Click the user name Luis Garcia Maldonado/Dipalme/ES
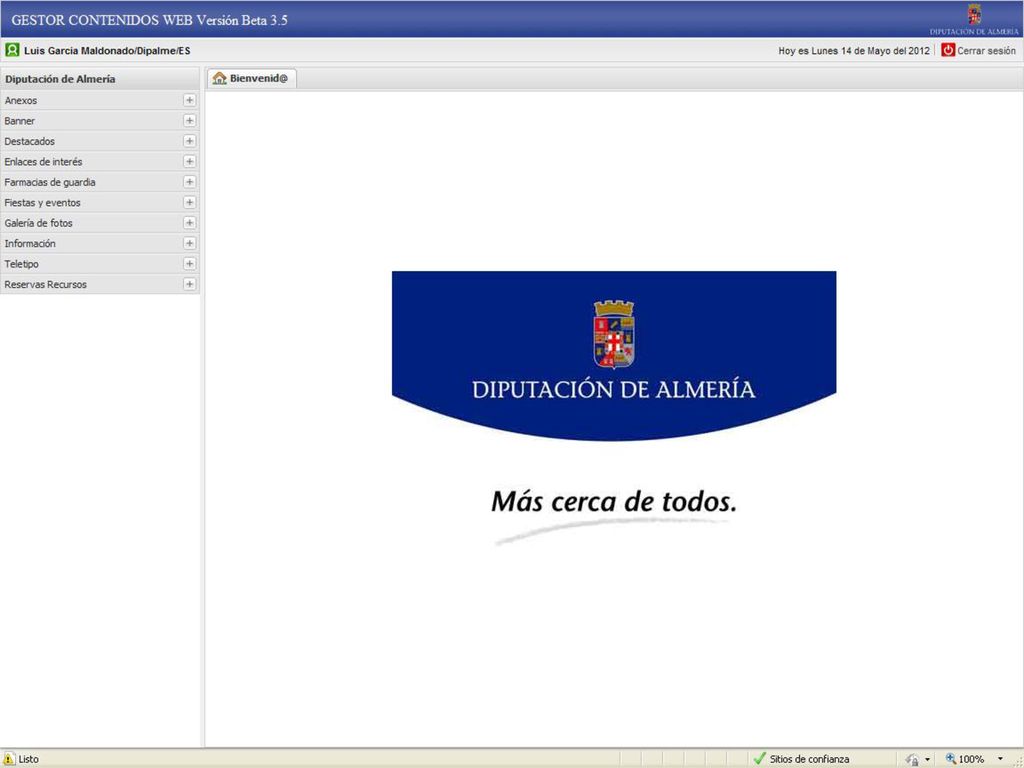1024x768 pixels. 107,50
